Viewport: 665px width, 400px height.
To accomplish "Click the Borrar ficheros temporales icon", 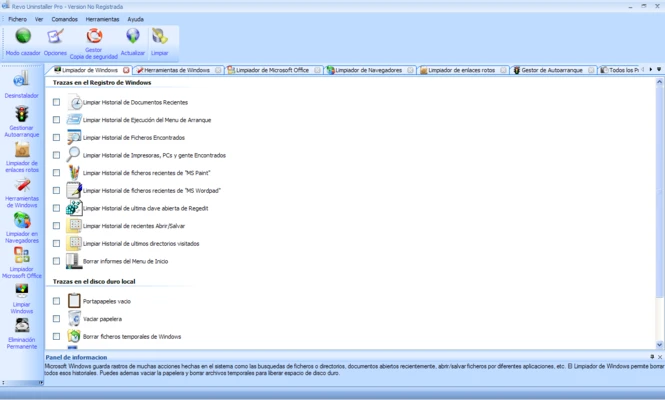I will [x=74, y=336].
